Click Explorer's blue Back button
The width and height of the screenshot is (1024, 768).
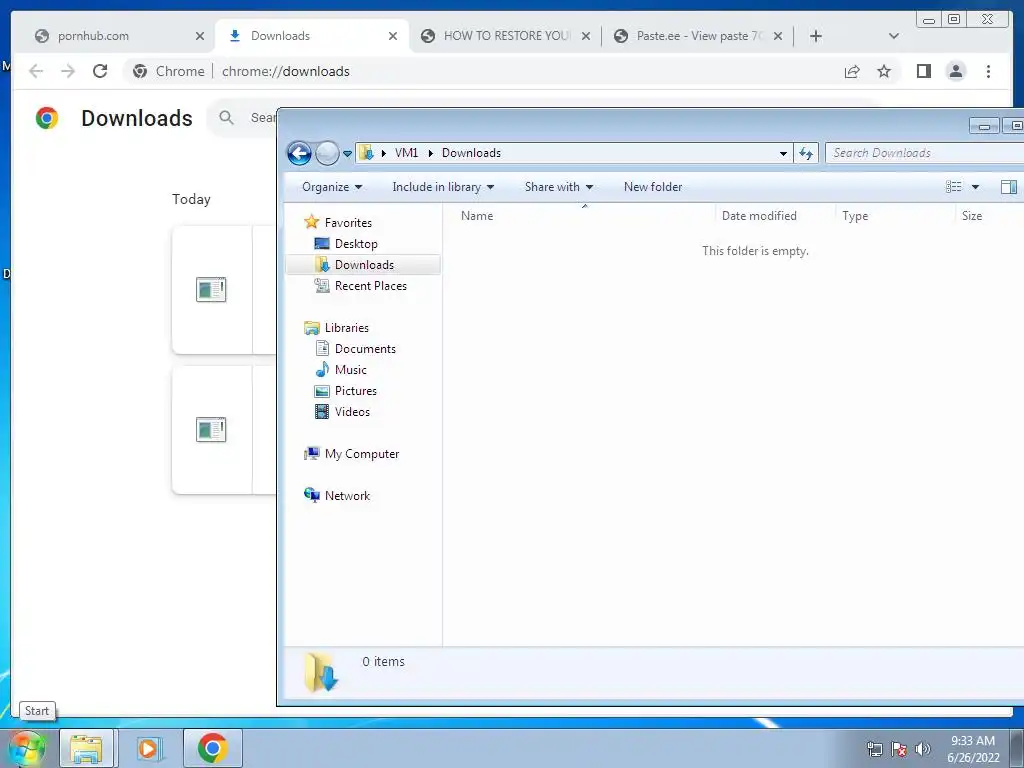299,153
